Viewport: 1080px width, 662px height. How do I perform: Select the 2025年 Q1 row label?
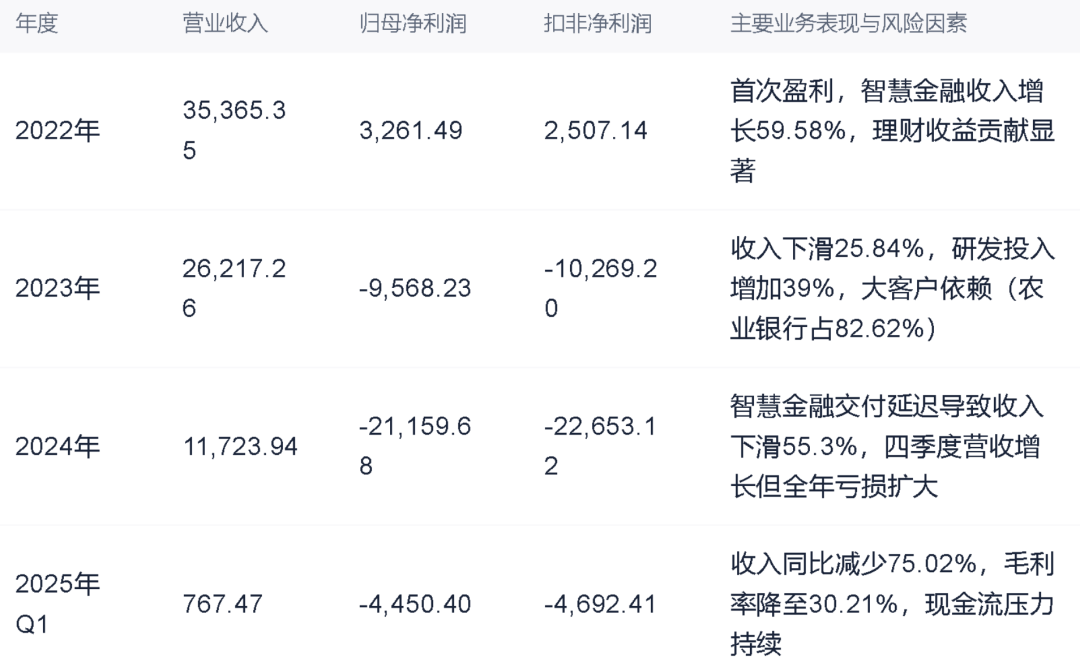coord(57,604)
